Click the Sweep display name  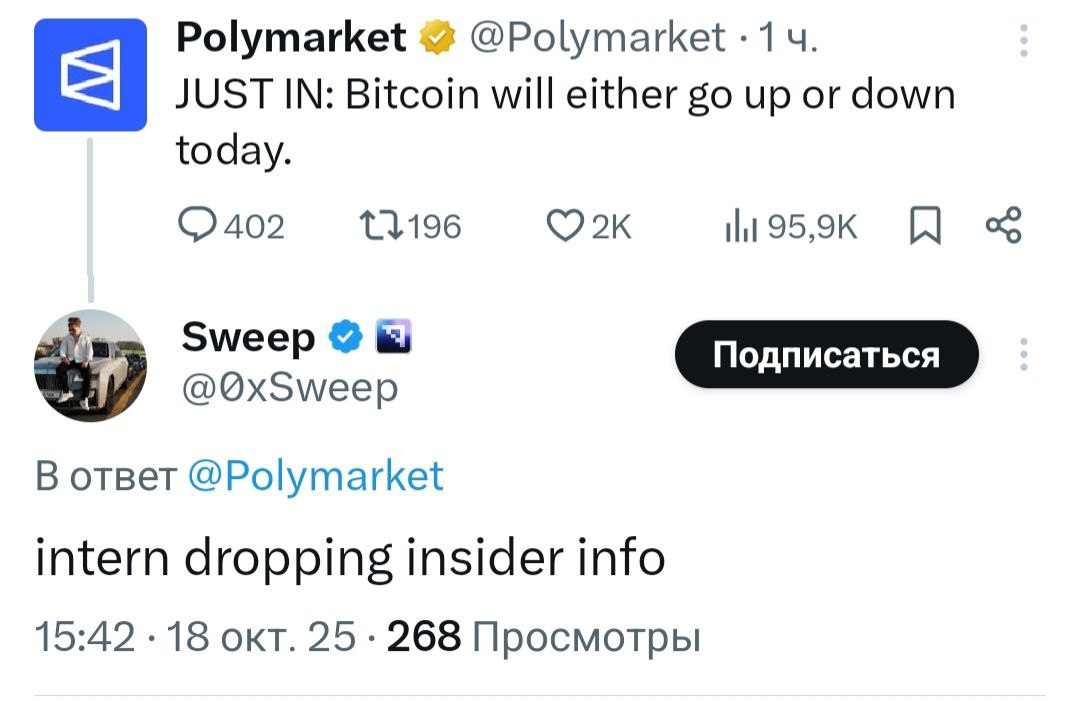248,338
